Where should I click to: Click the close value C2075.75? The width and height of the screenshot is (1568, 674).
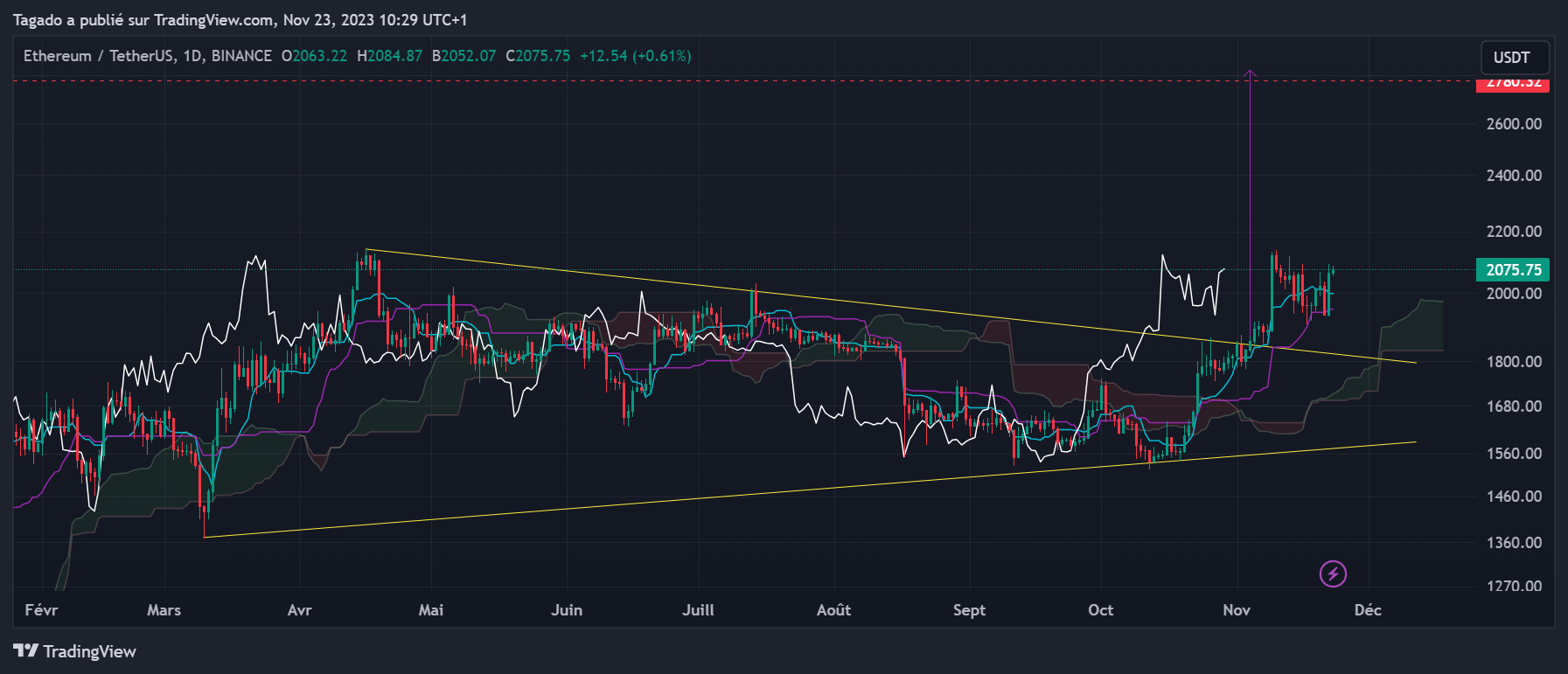pyautogui.click(x=538, y=56)
